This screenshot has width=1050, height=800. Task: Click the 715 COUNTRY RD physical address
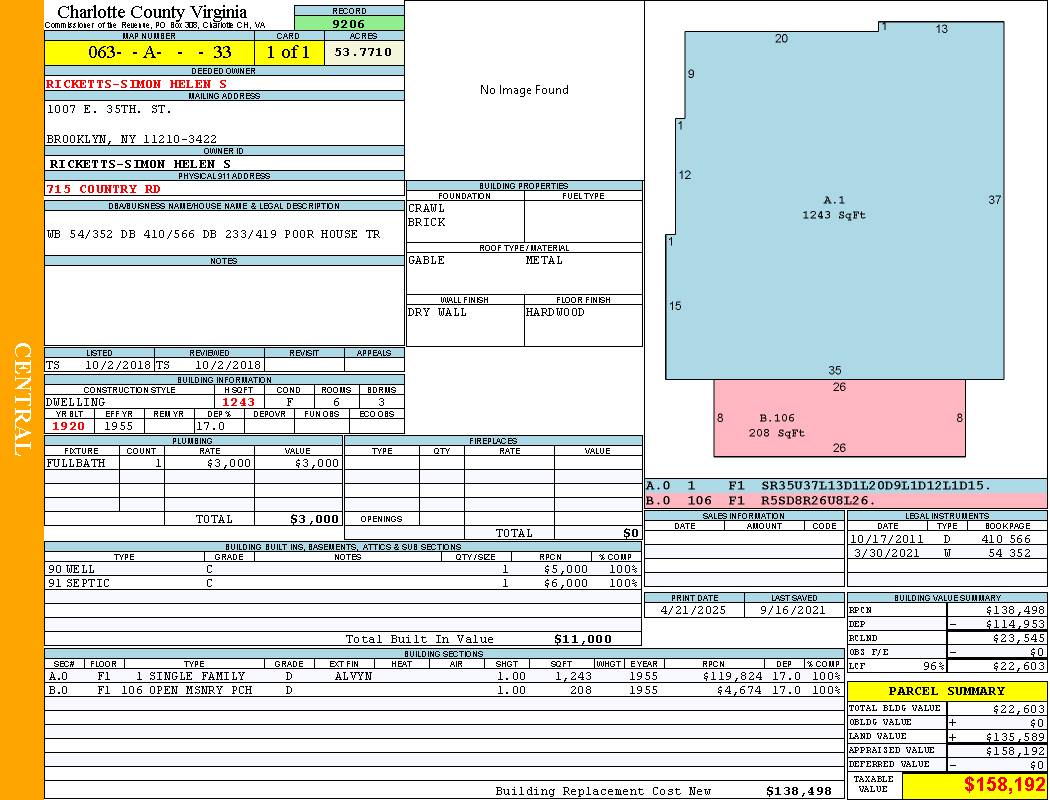tap(103, 188)
